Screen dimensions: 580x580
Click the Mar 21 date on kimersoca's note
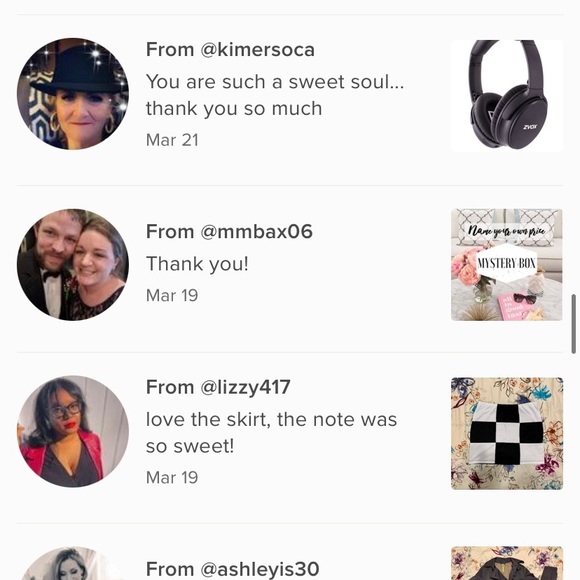point(172,140)
